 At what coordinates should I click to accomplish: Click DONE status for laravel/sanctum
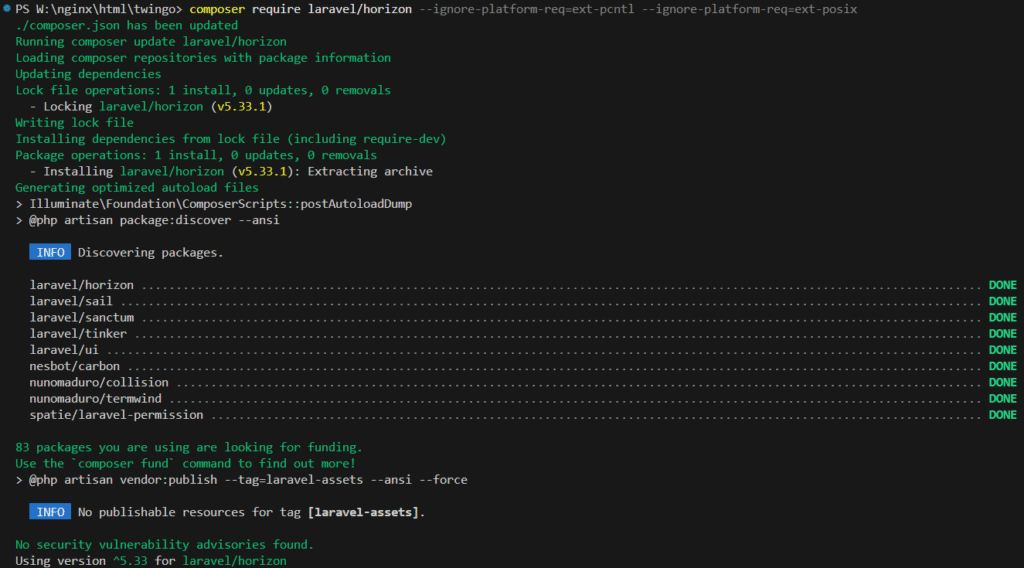click(1002, 318)
